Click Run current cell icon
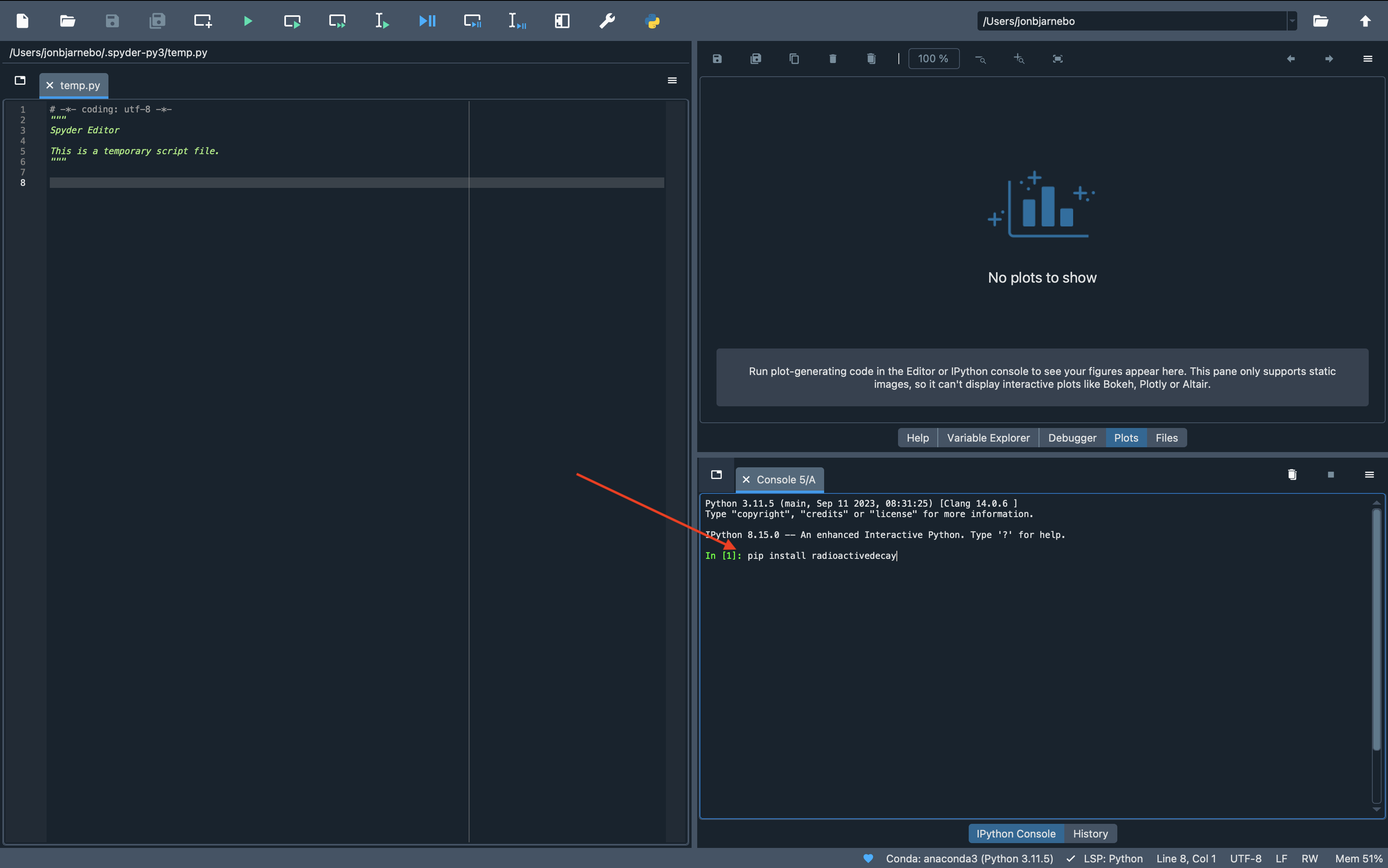 click(x=292, y=21)
